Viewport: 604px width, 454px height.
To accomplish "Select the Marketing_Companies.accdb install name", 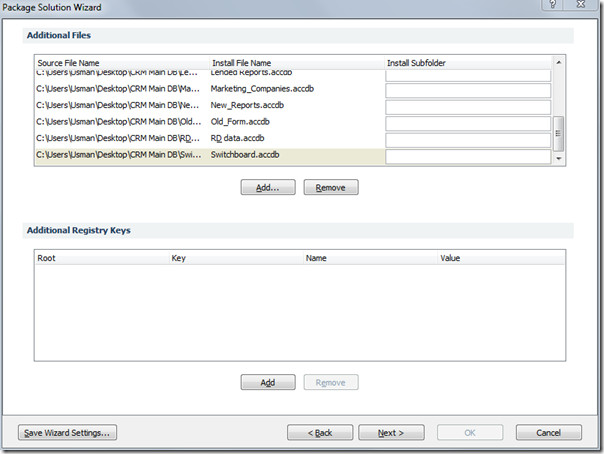I will coord(262,89).
